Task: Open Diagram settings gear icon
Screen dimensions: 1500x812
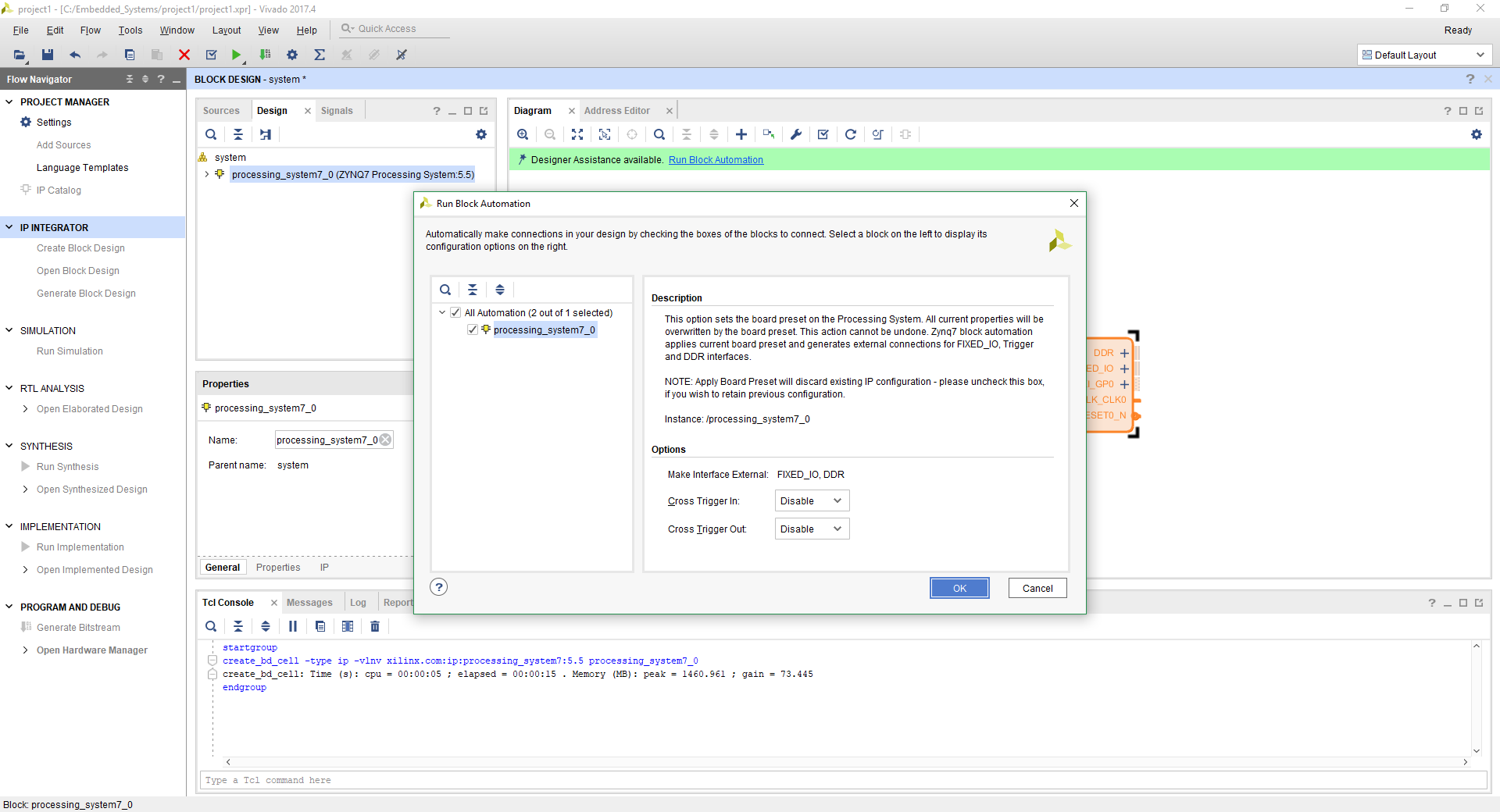Action: (x=1477, y=134)
